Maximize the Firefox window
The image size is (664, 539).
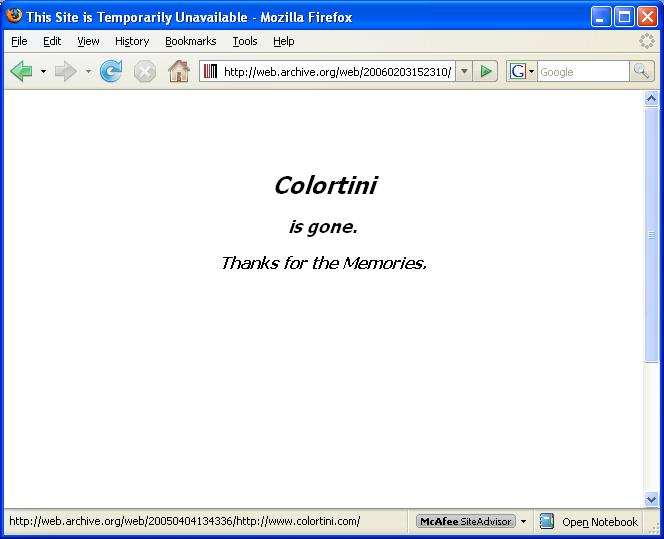pos(624,17)
